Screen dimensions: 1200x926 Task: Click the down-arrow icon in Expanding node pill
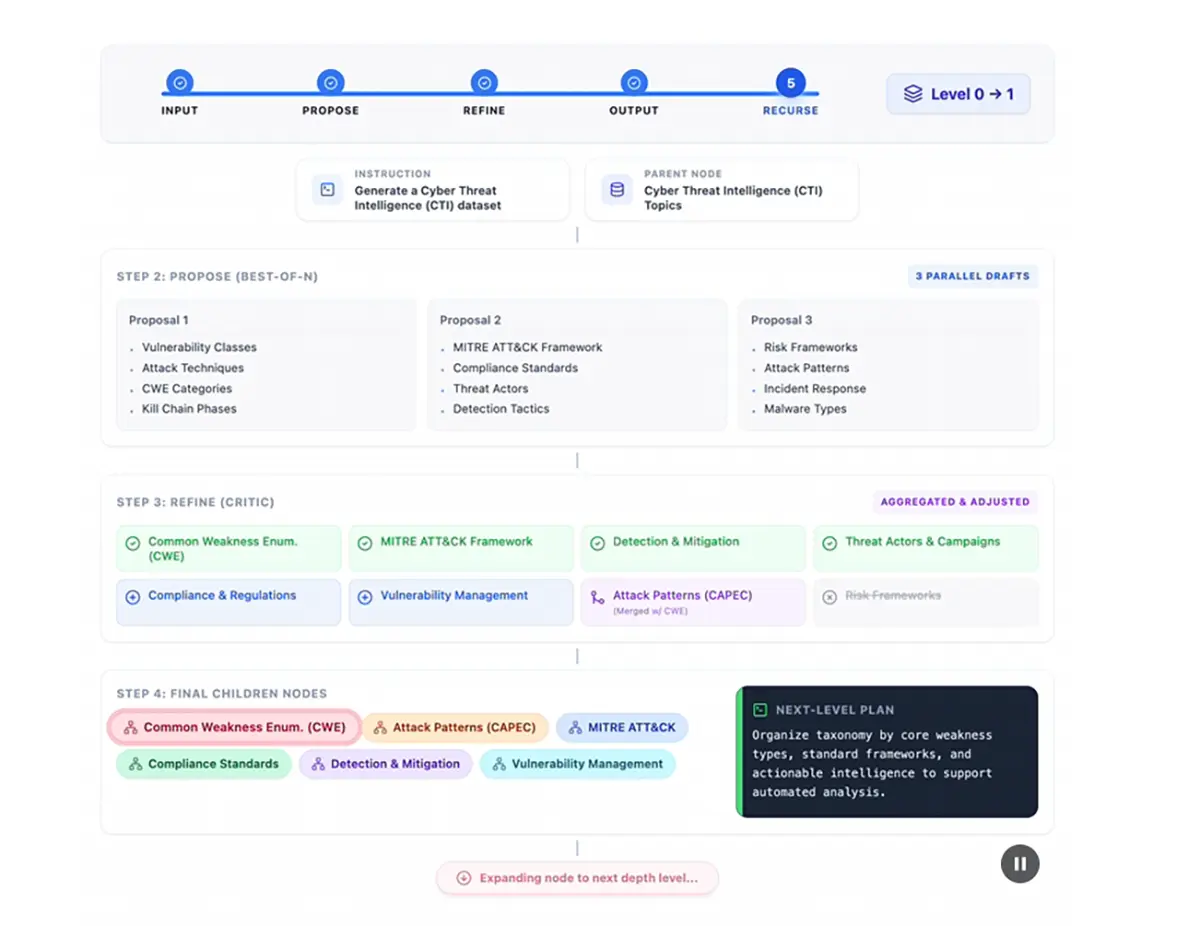tap(463, 878)
